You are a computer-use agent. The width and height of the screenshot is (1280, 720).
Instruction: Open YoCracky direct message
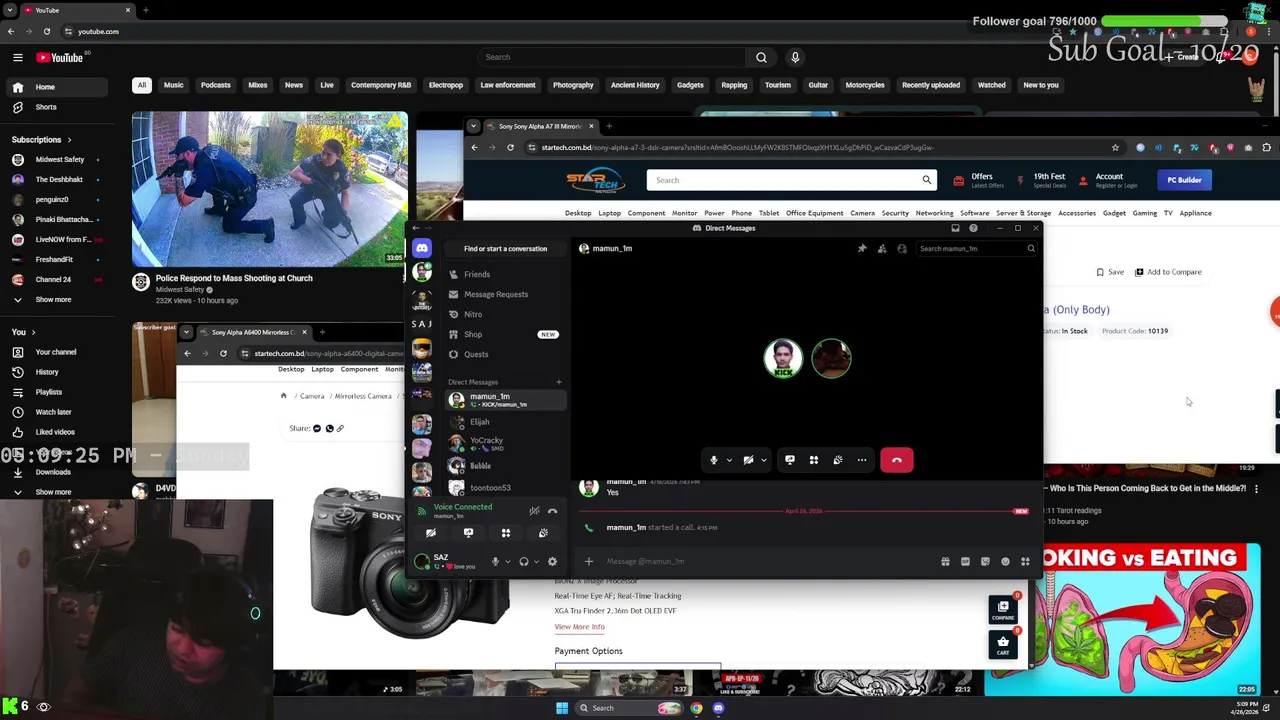pos(505,443)
